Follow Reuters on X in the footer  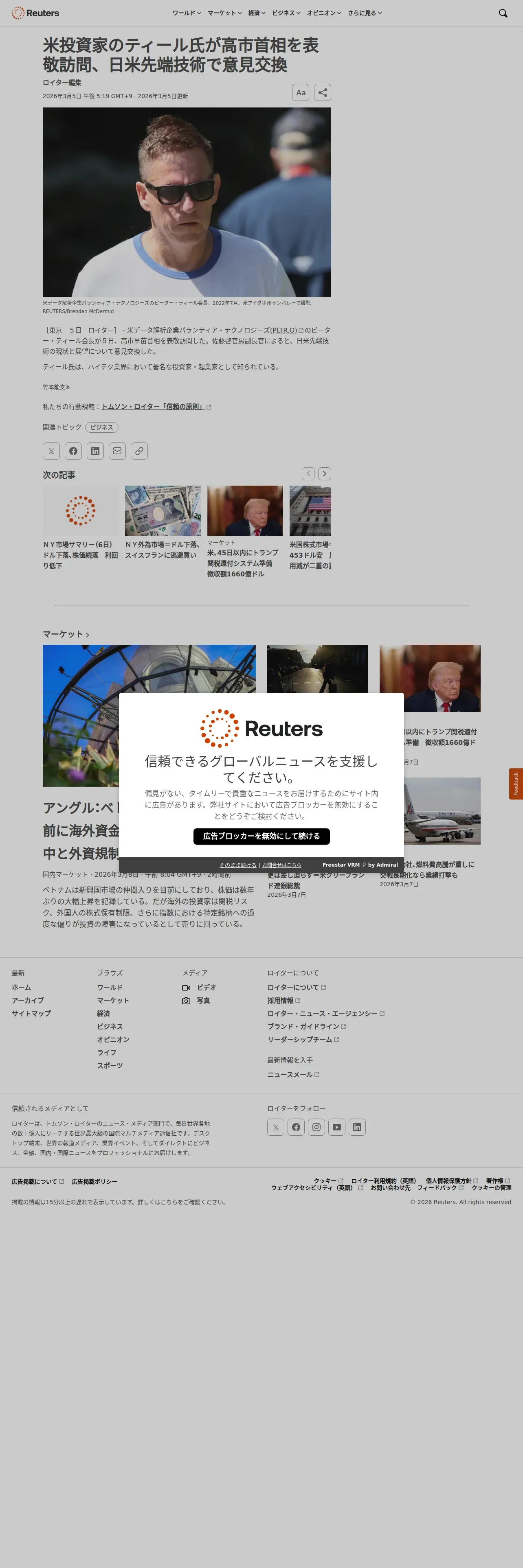coord(276,1127)
